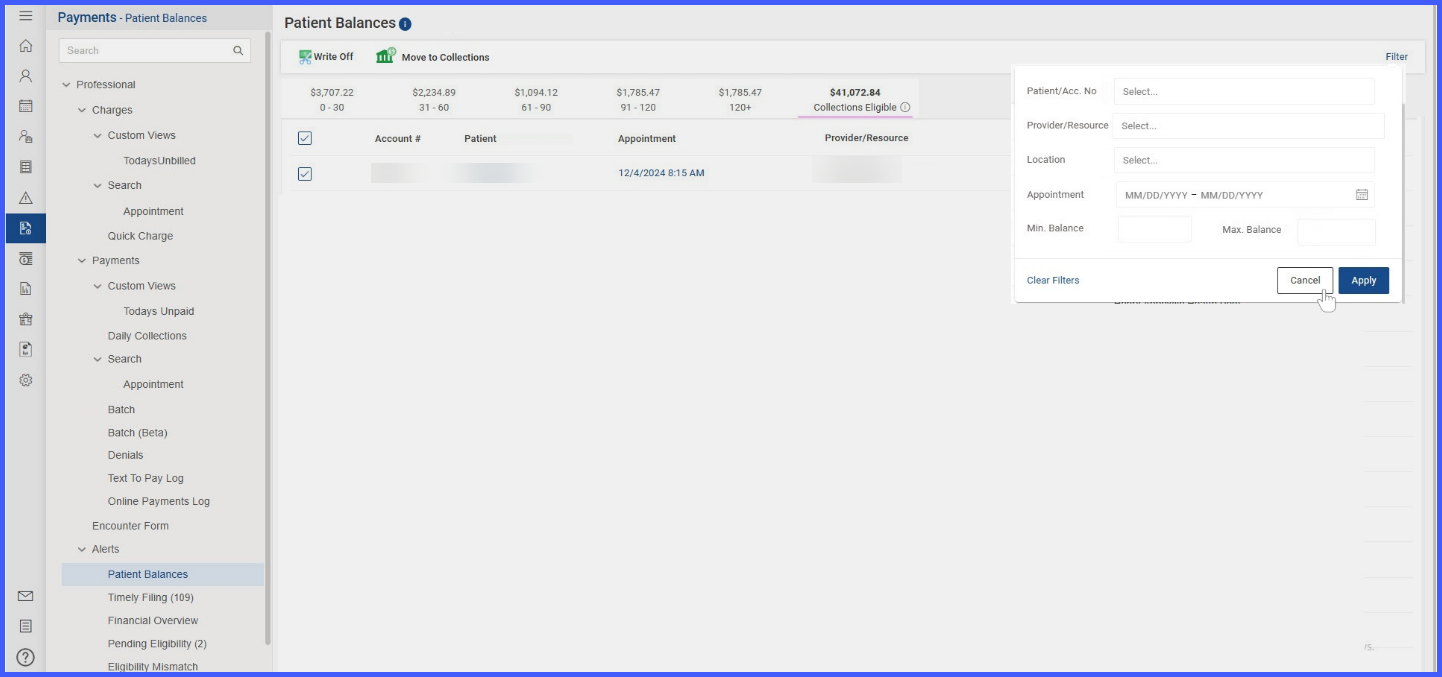Select the 0 - 30 aging bucket
The height and width of the screenshot is (677, 1442).
pos(332,100)
